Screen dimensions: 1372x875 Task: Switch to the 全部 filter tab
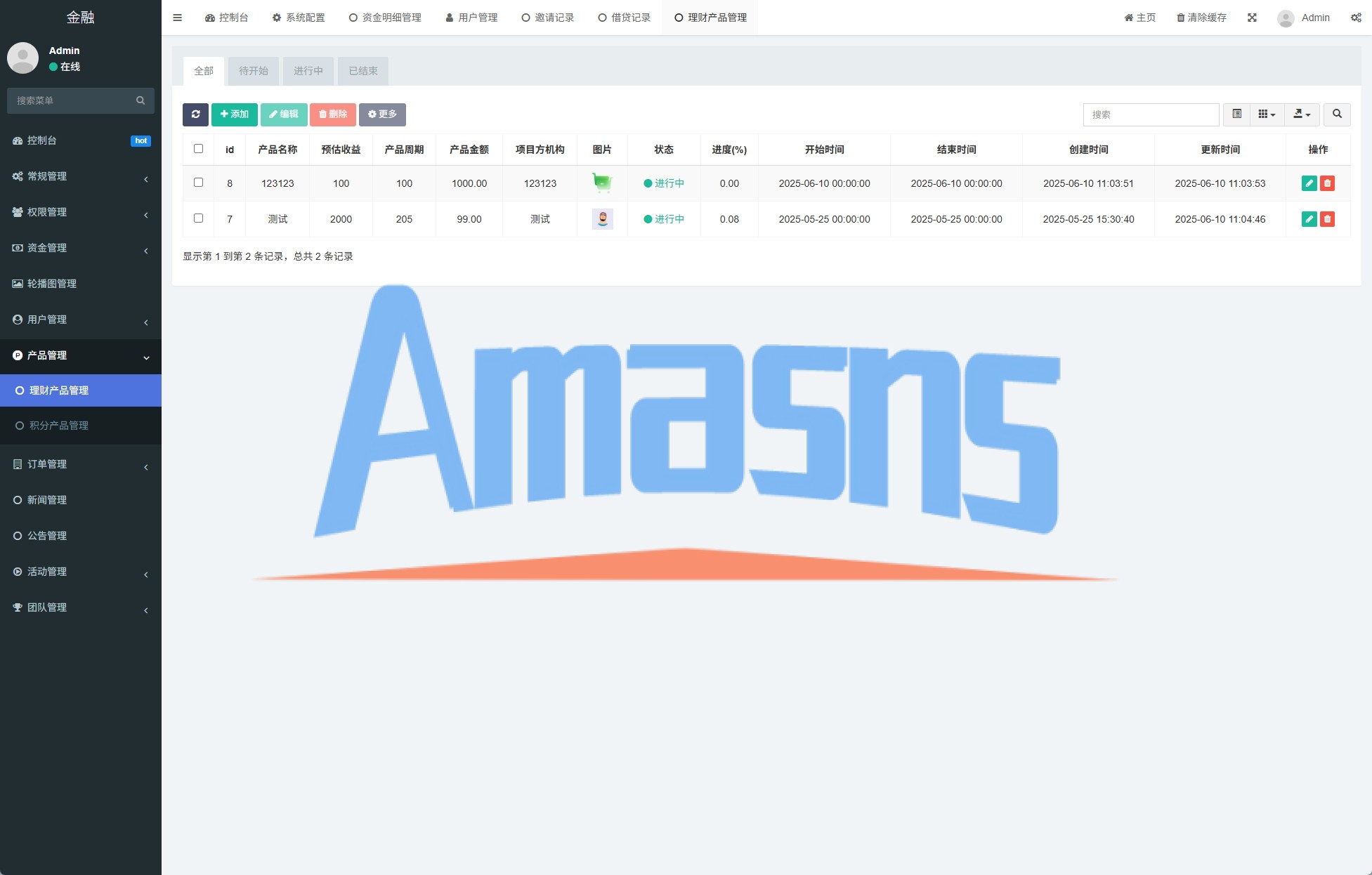(204, 71)
